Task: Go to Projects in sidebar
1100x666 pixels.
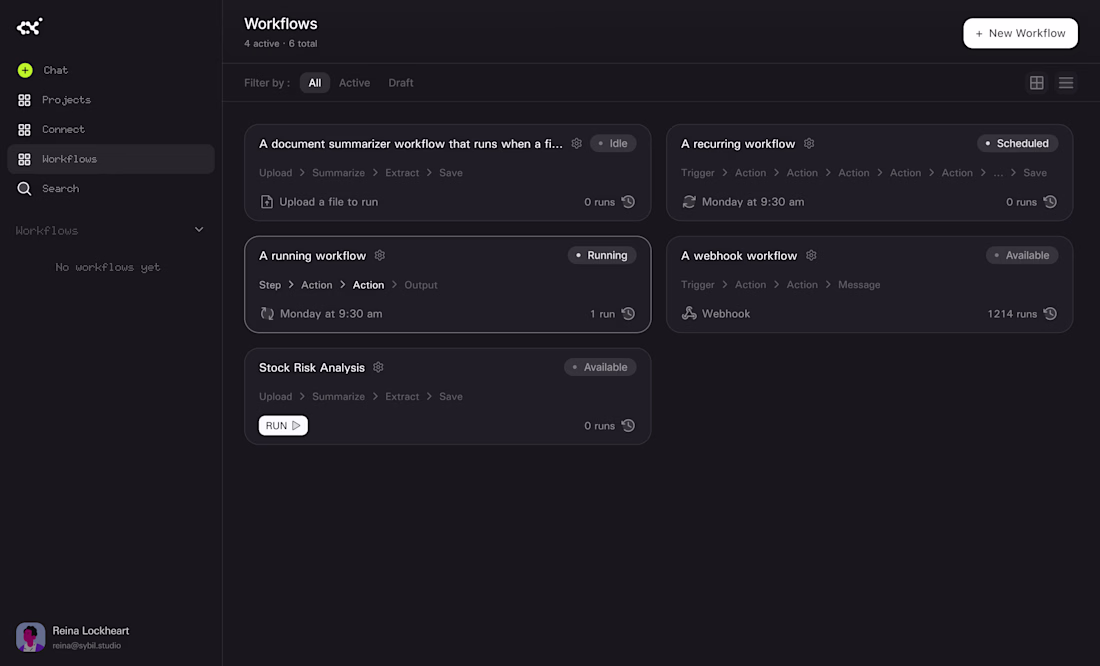Action: (x=66, y=100)
